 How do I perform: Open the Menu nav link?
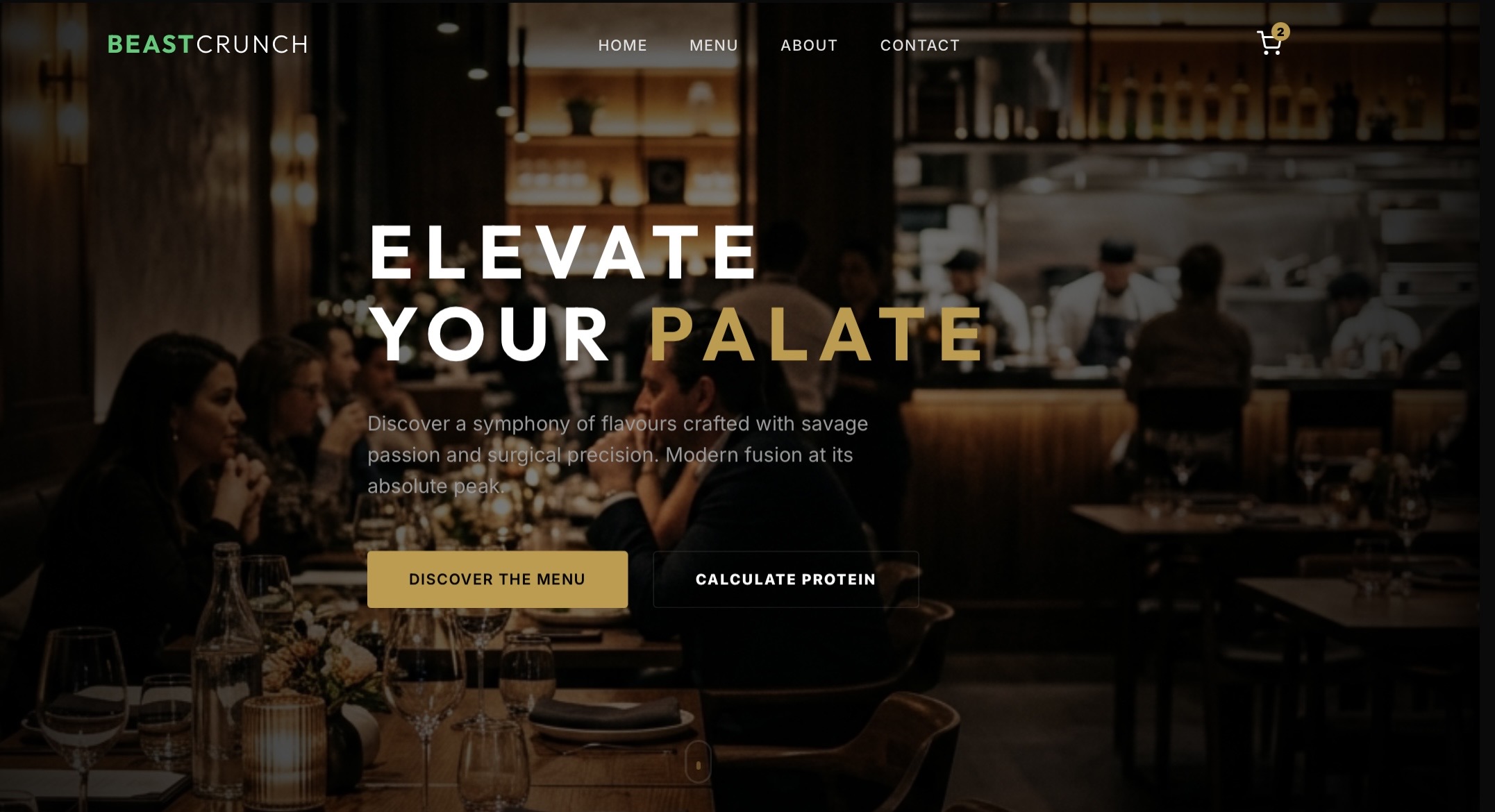[713, 45]
